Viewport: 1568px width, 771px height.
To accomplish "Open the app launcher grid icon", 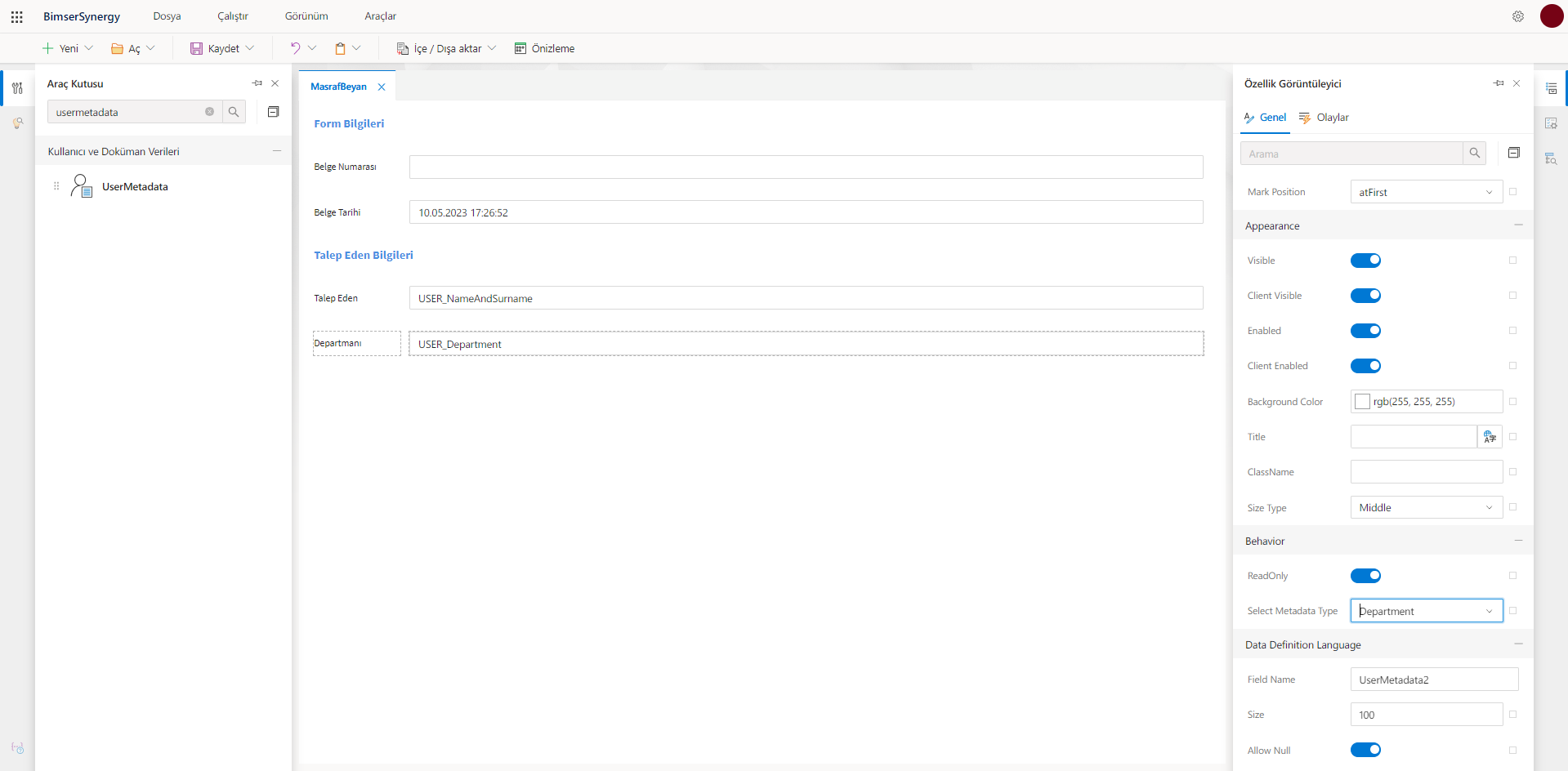I will (16, 16).
